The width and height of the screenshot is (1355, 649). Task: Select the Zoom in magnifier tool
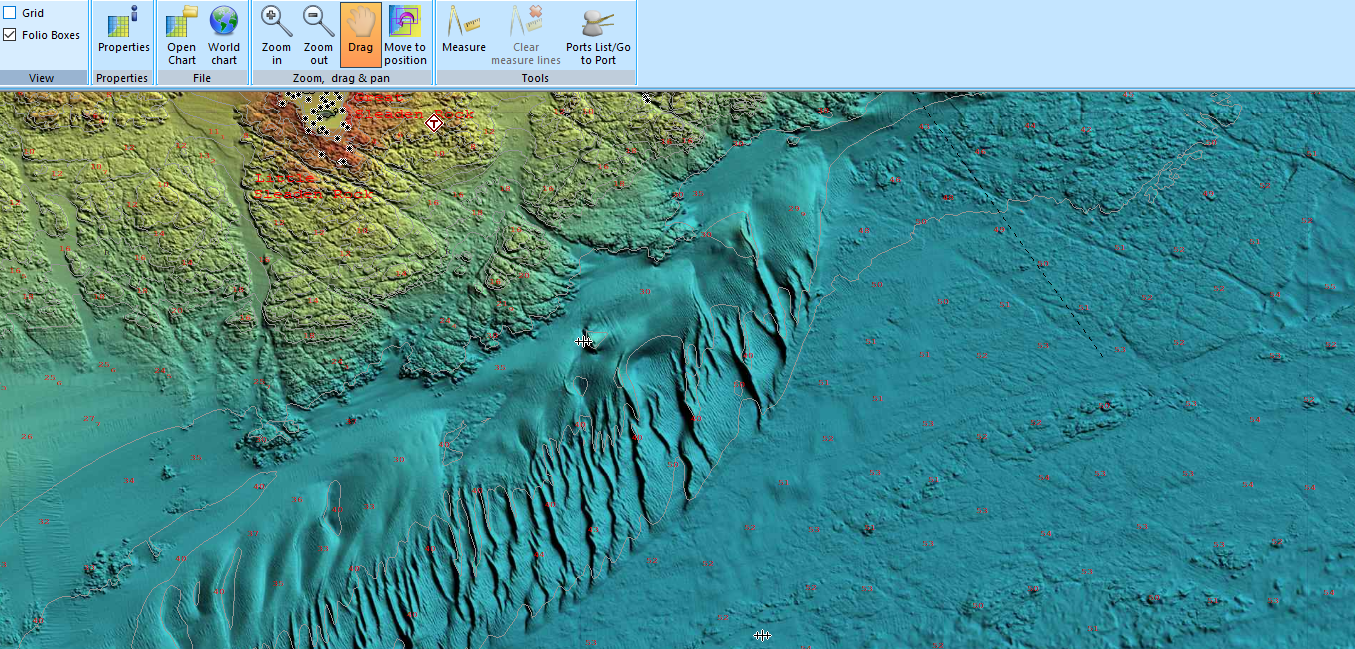coord(277,33)
